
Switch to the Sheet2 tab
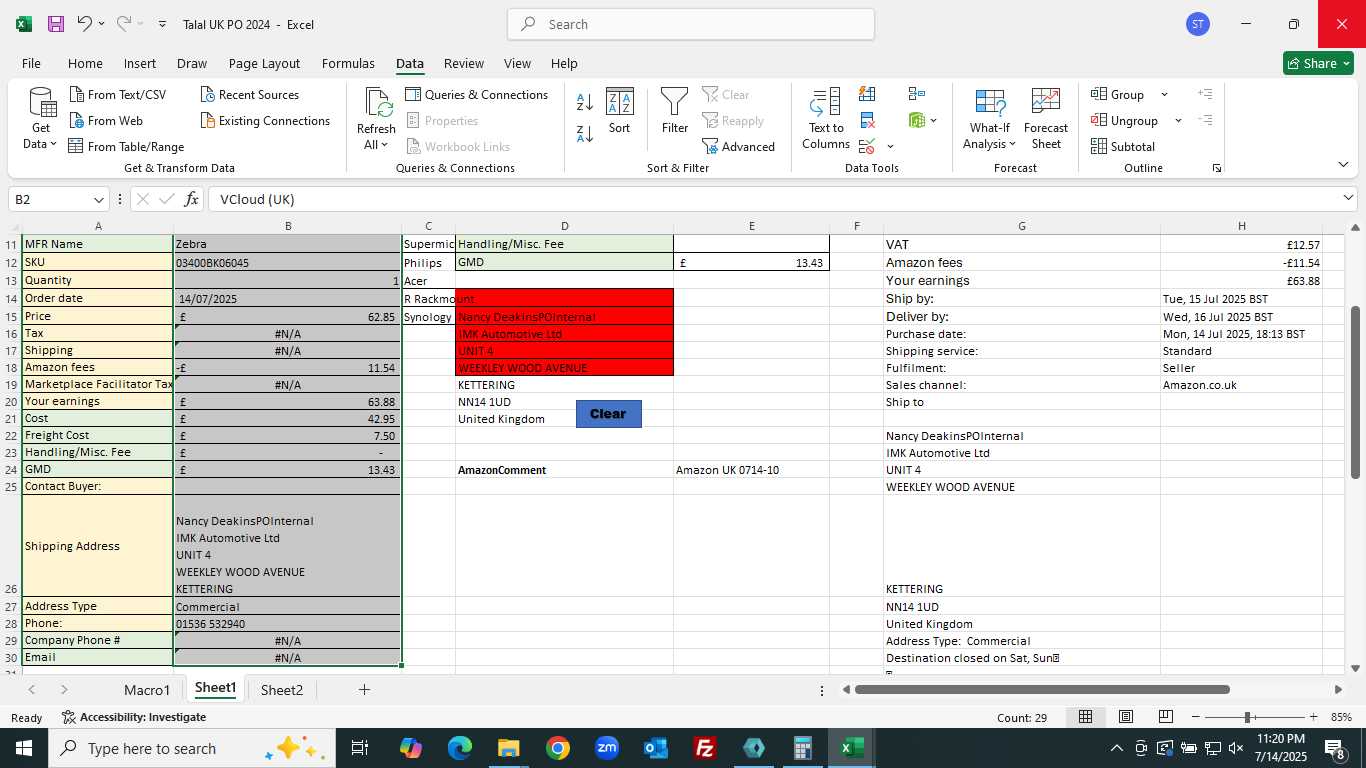[282, 689]
